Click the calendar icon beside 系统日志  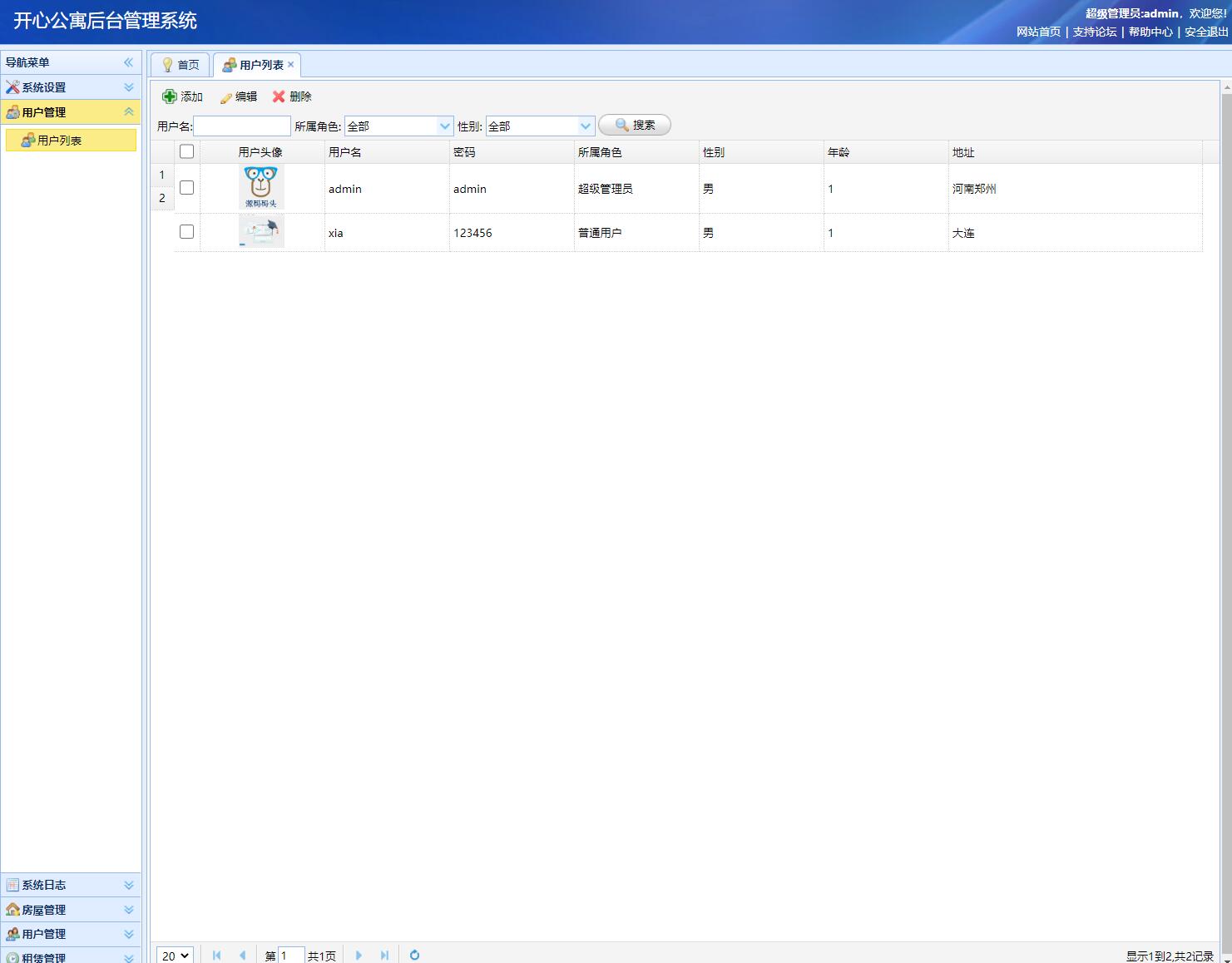pos(12,885)
